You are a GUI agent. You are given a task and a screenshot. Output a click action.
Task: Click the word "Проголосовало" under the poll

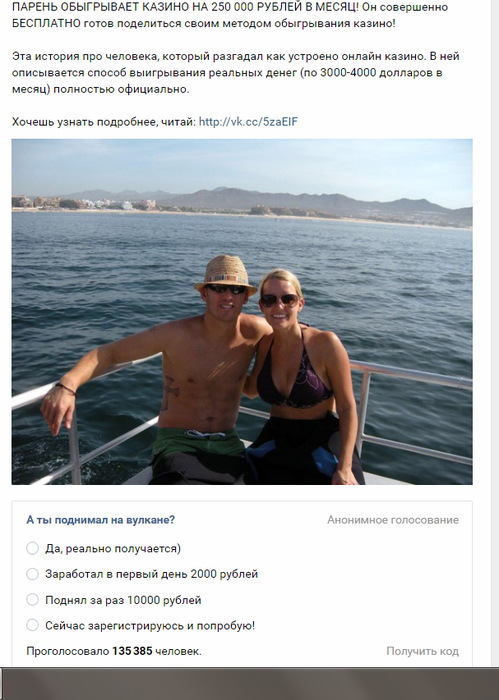[68, 651]
